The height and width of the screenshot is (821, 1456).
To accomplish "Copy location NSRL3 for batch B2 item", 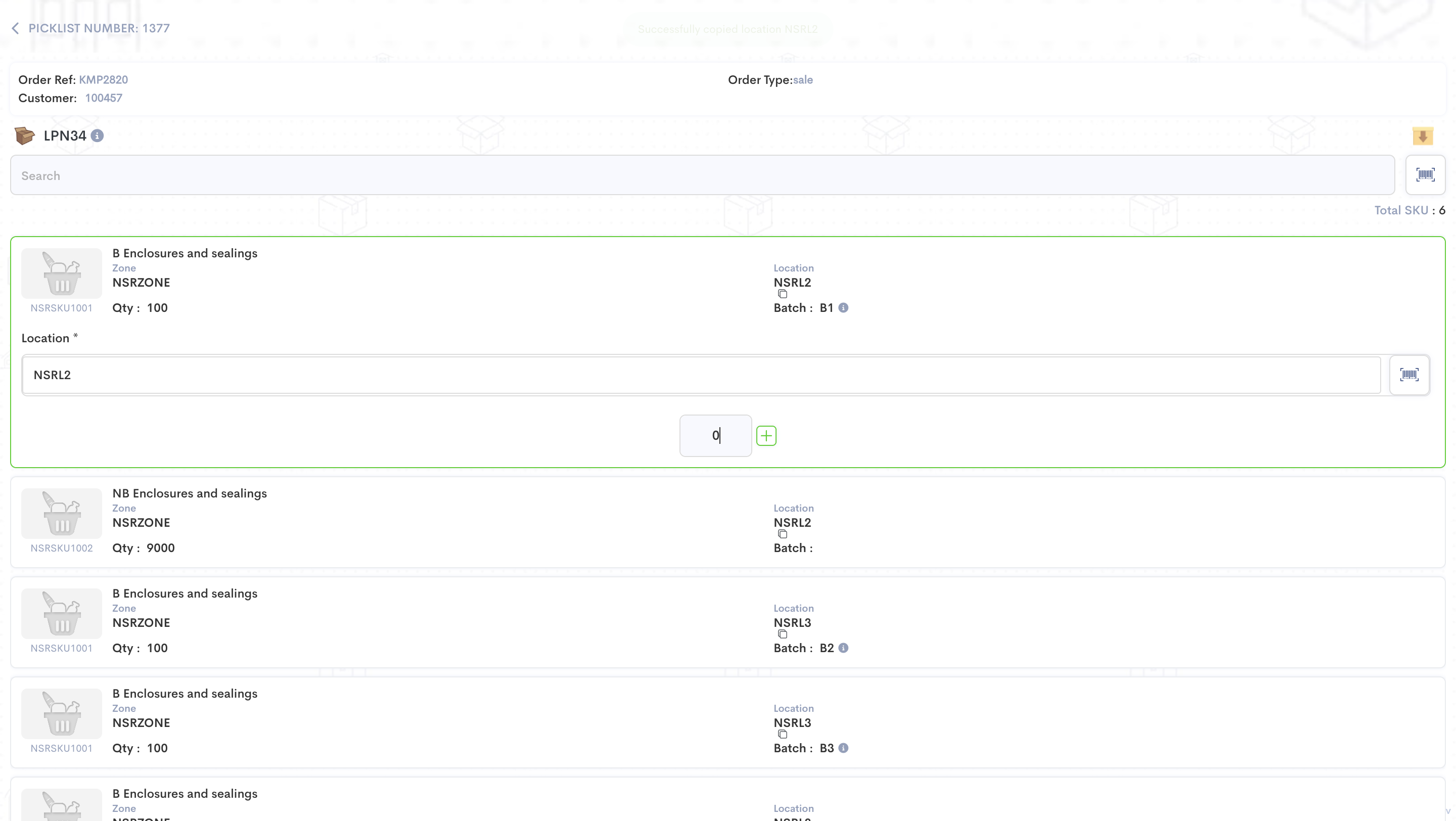I will point(782,634).
